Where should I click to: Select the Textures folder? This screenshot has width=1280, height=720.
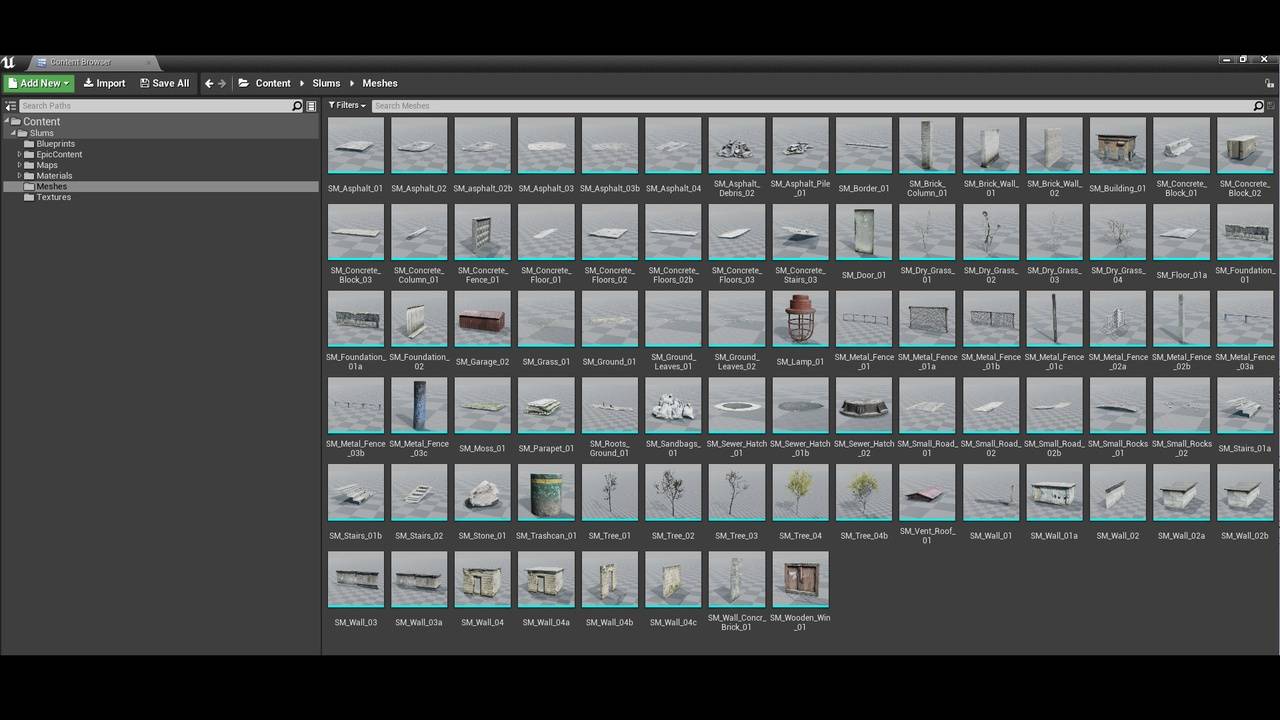click(x=53, y=197)
